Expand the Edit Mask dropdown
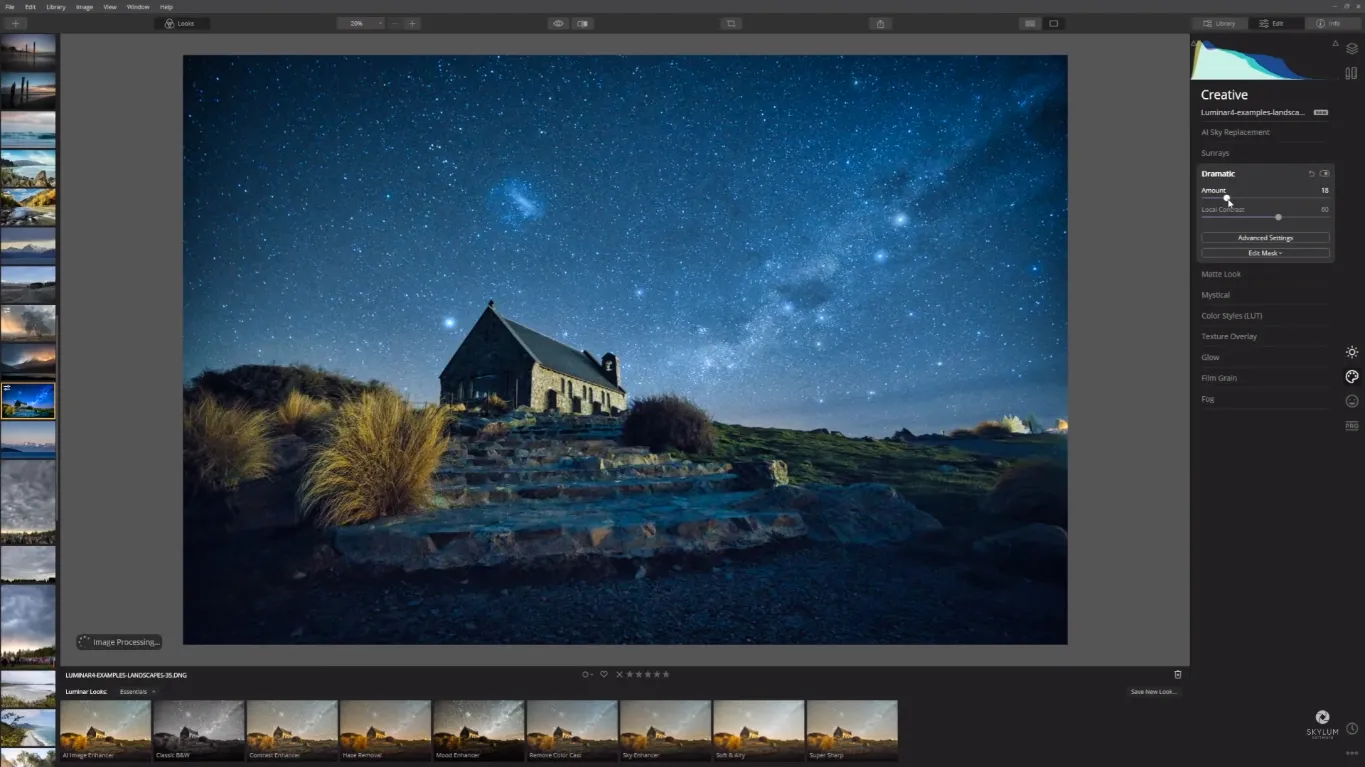The image size is (1365, 767). point(1265,253)
